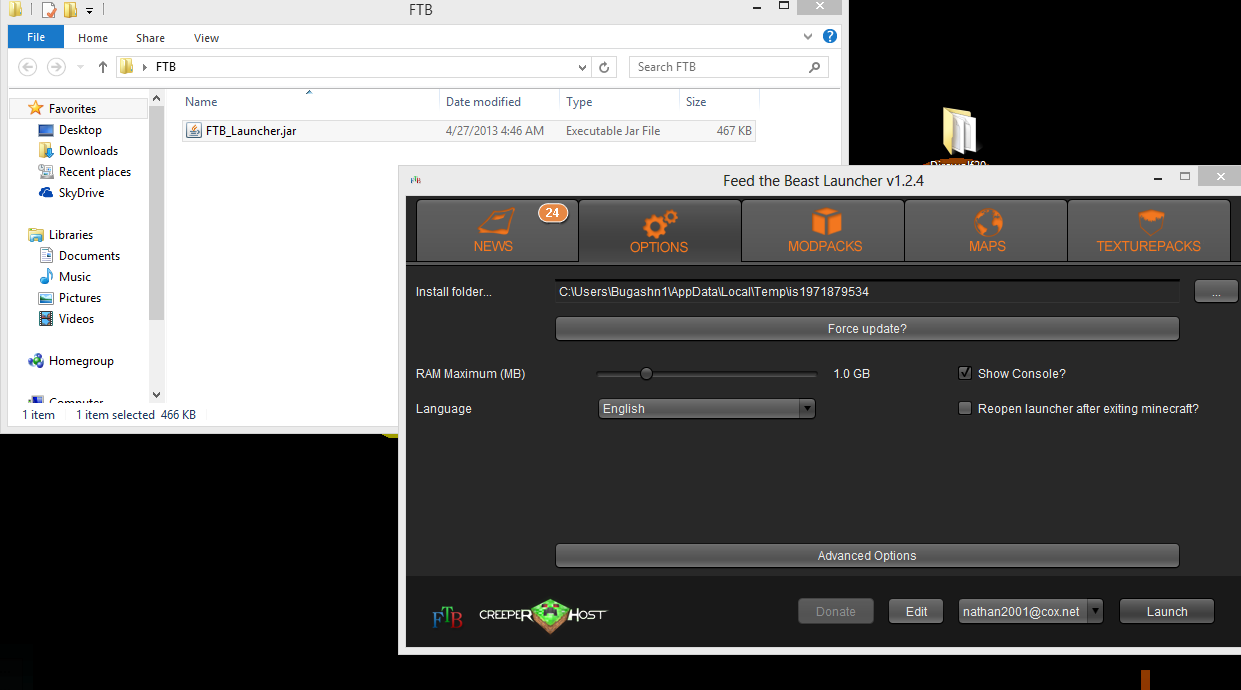Click the New folder icon in quick access toolbar
Image resolution: width=1241 pixels, height=690 pixels.
click(x=70, y=10)
